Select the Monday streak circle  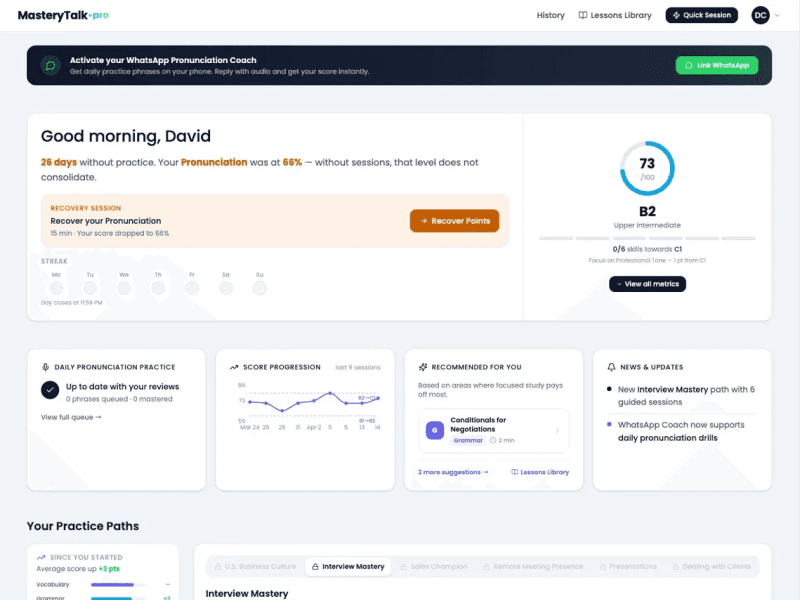56,288
